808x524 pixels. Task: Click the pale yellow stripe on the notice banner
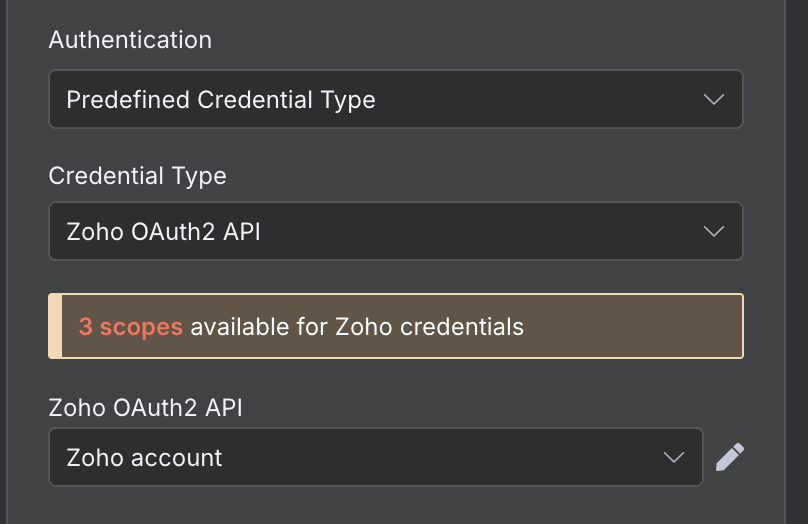(x=55, y=326)
